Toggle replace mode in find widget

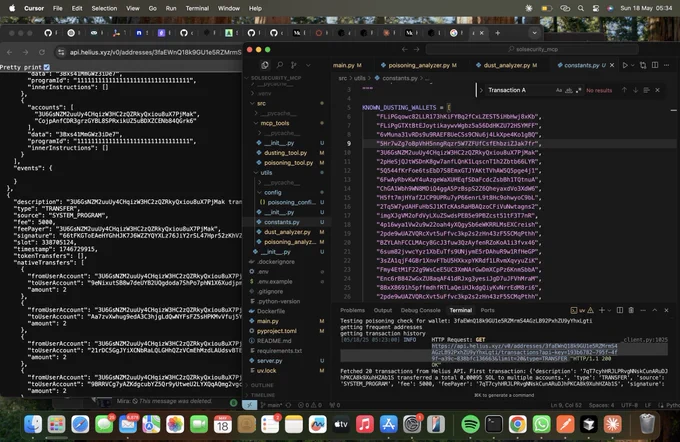point(481,90)
